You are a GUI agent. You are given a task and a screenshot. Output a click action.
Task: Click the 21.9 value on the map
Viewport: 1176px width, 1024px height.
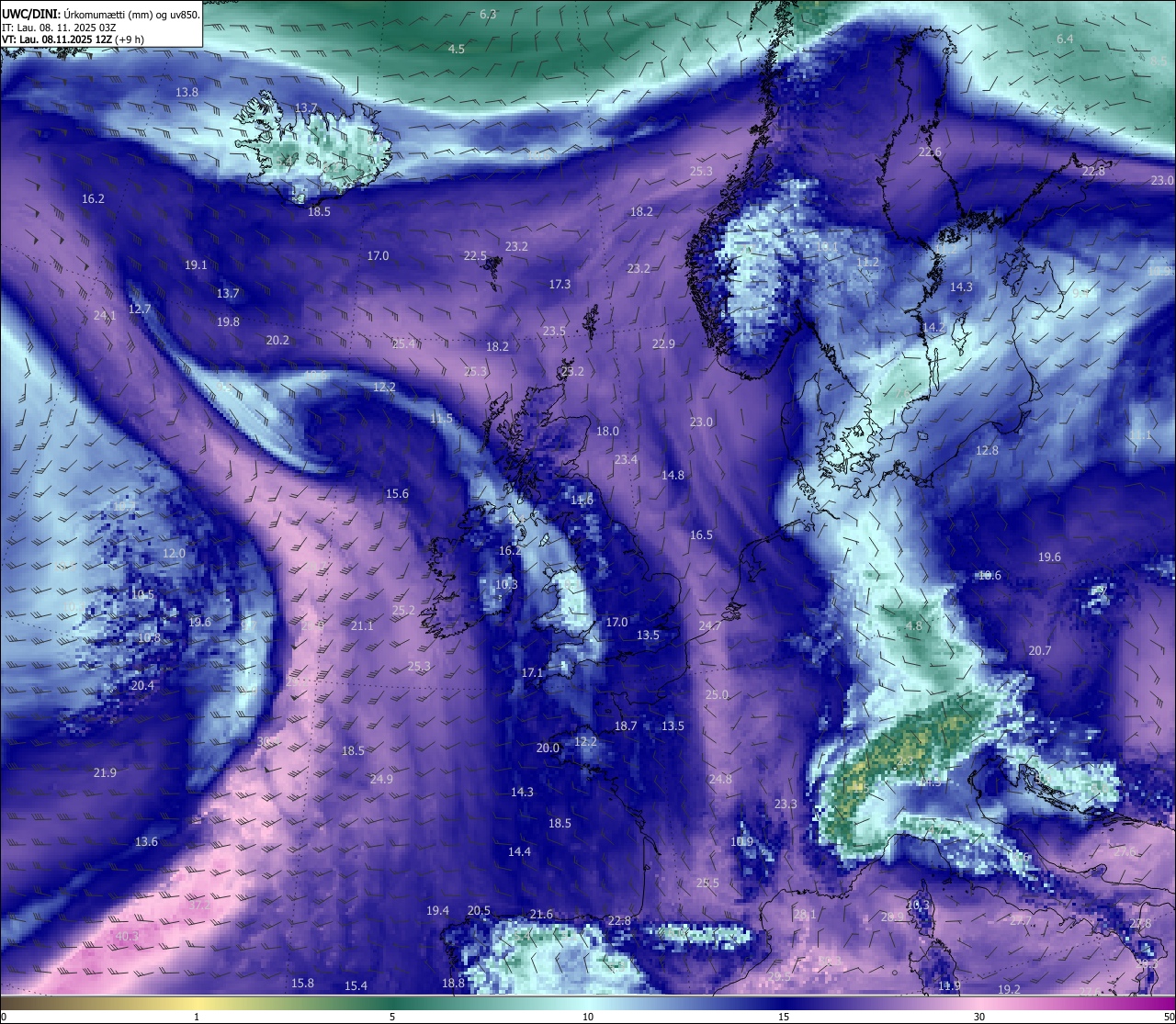coord(105,772)
